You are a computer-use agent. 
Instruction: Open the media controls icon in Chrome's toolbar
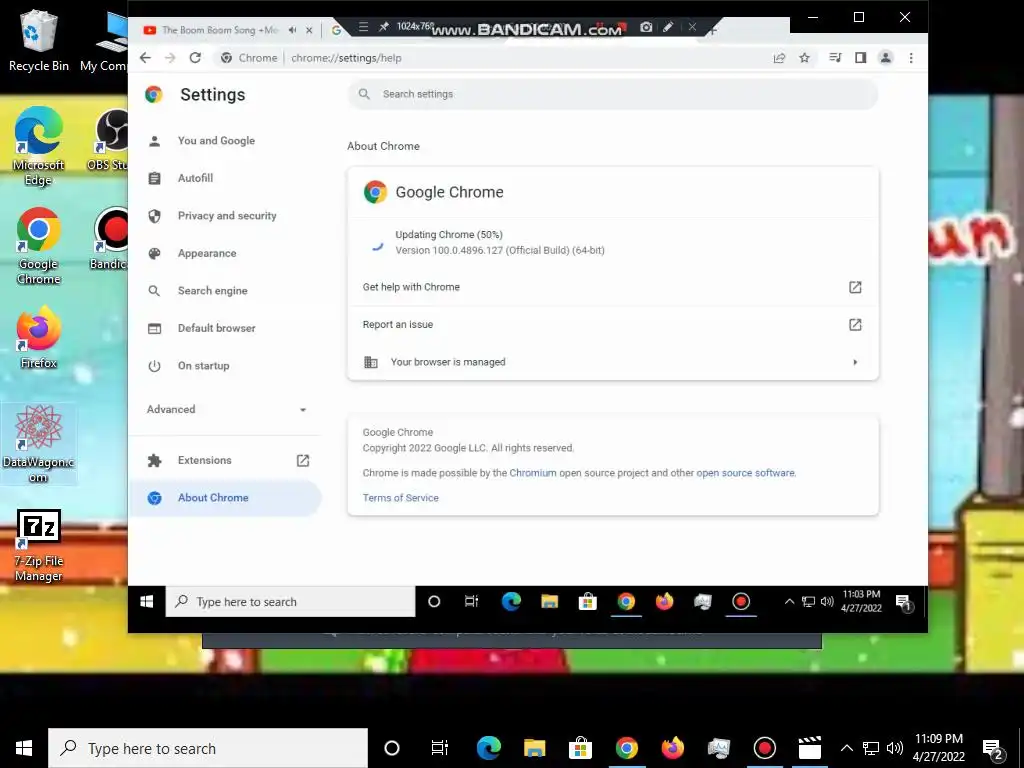point(835,58)
